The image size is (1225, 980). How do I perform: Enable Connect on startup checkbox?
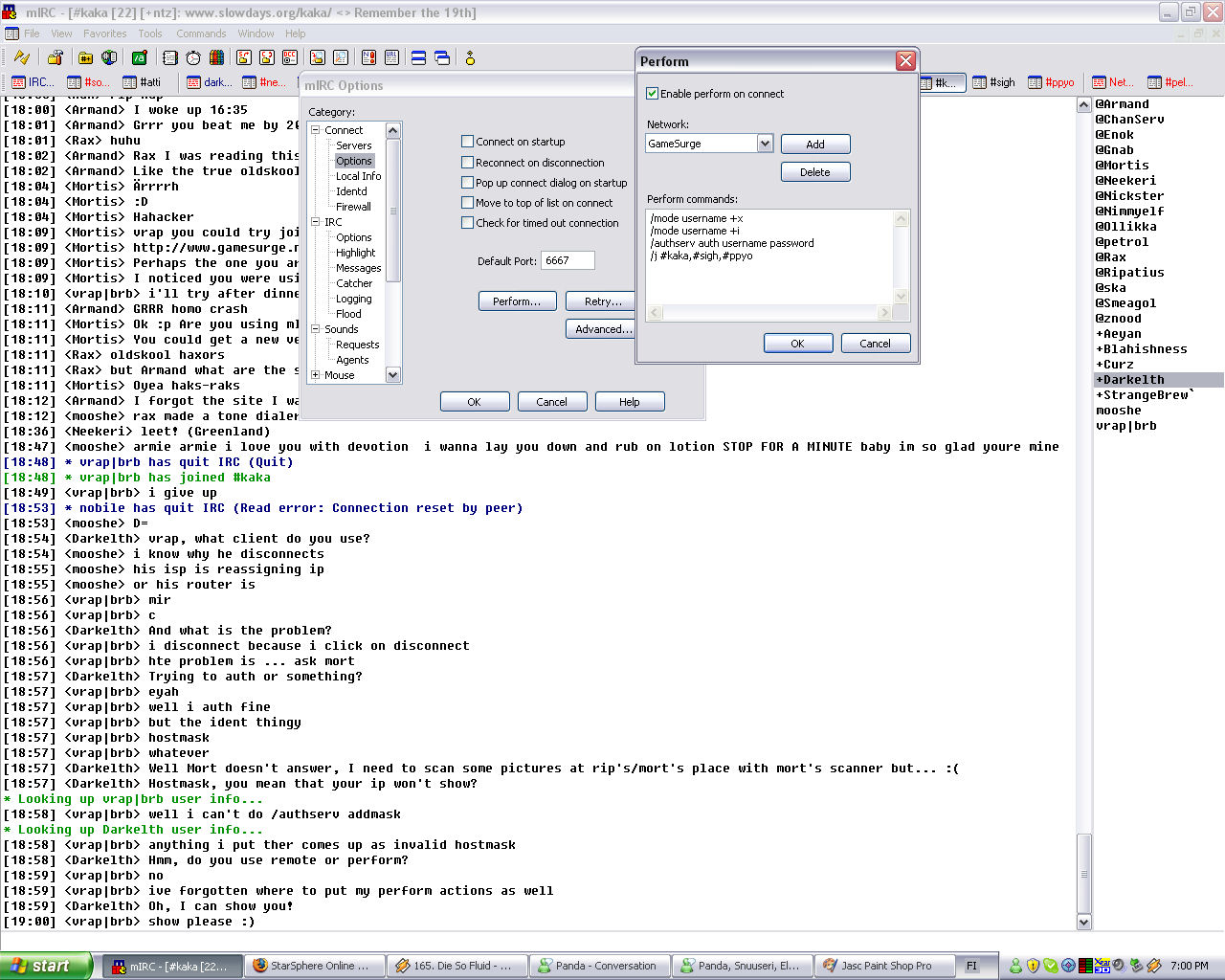tap(467, 142)
